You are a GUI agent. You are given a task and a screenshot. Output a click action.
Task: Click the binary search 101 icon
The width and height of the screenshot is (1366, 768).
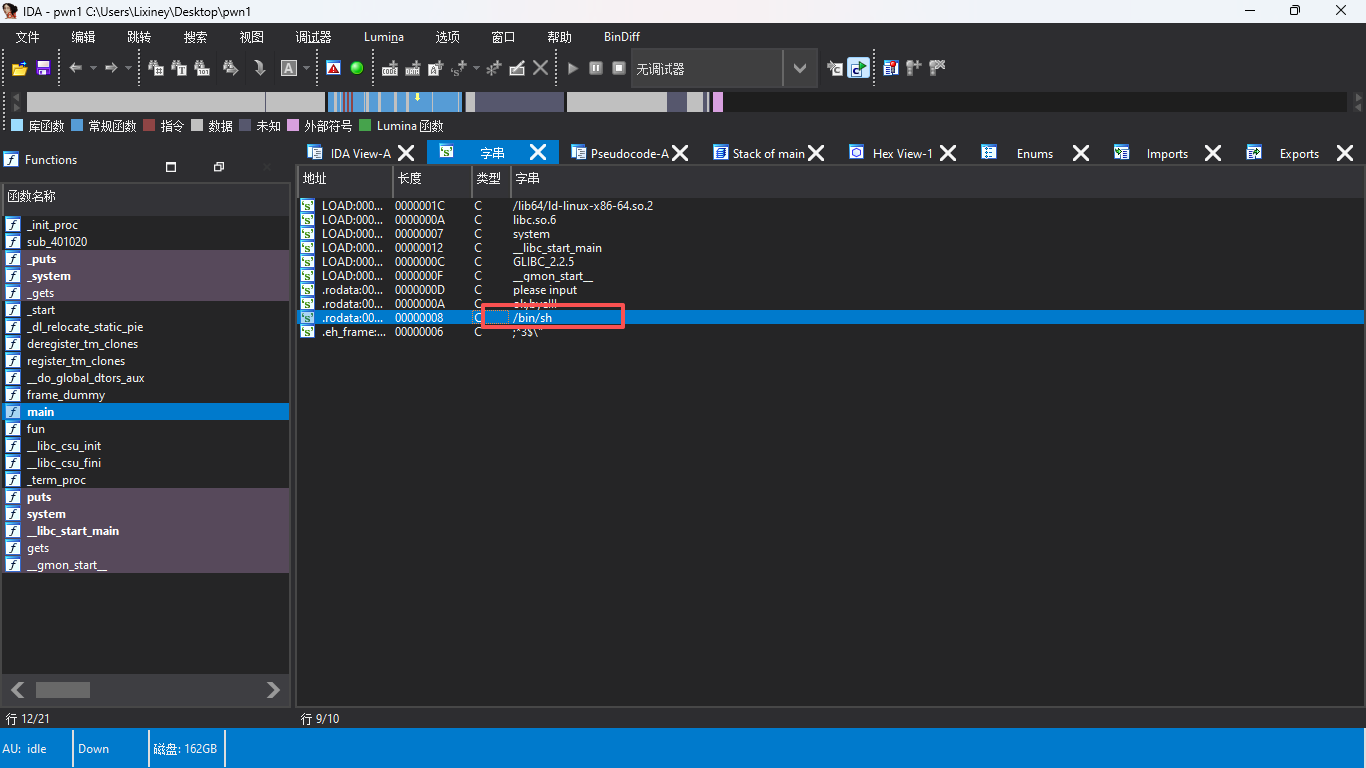coord(203,68)
